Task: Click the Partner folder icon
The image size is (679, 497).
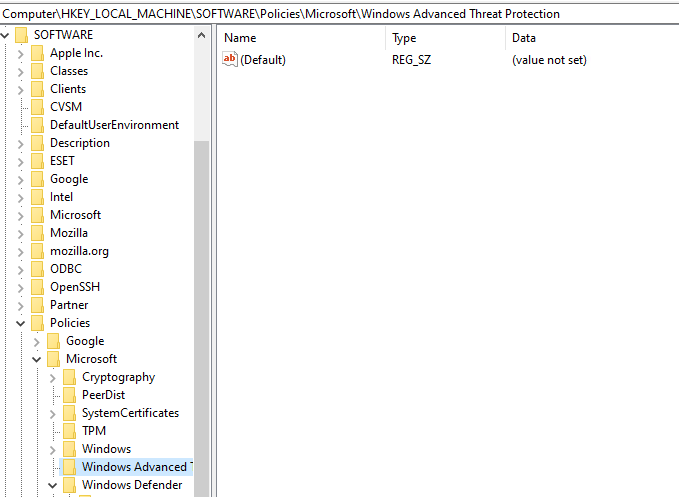Action: [37, 305]
